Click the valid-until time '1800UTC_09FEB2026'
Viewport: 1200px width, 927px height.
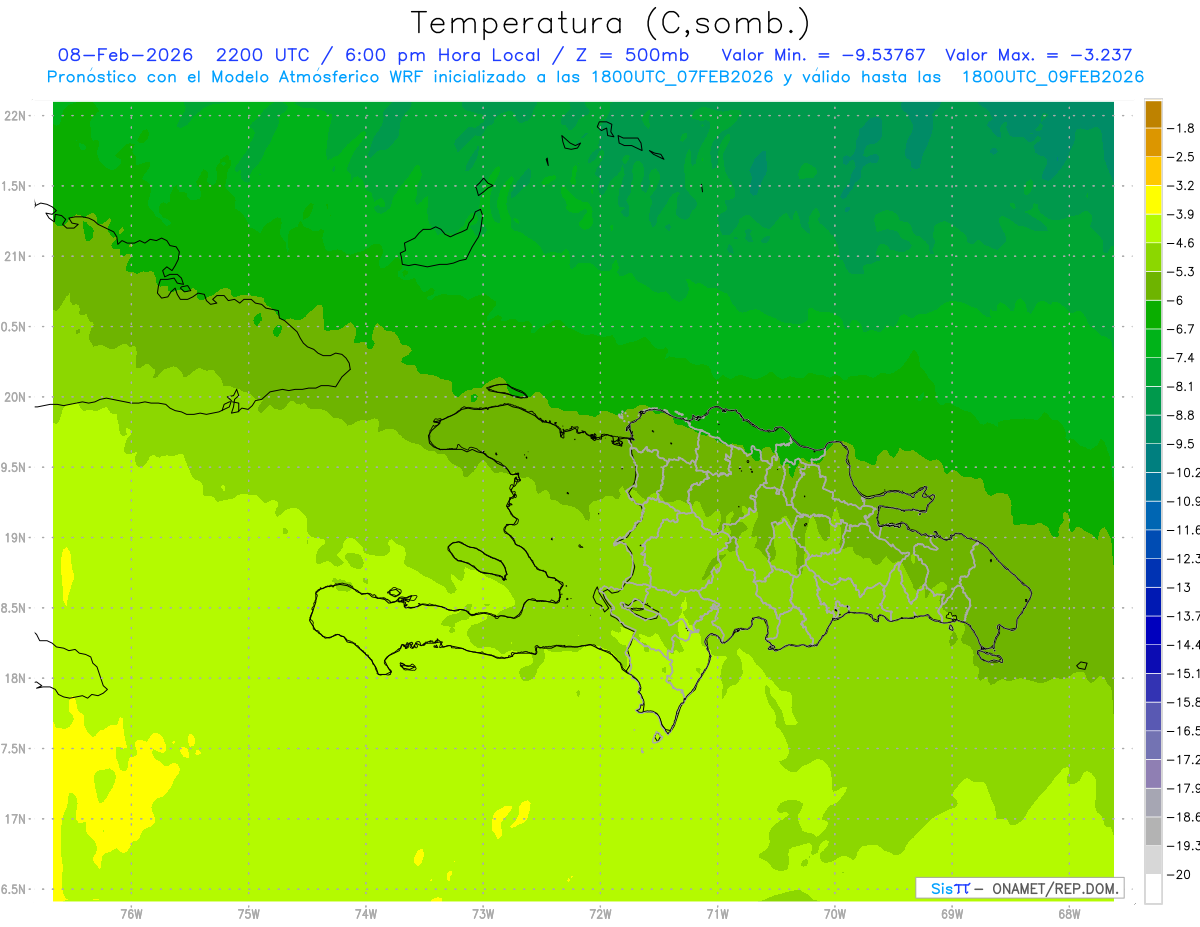point(1052,77)
